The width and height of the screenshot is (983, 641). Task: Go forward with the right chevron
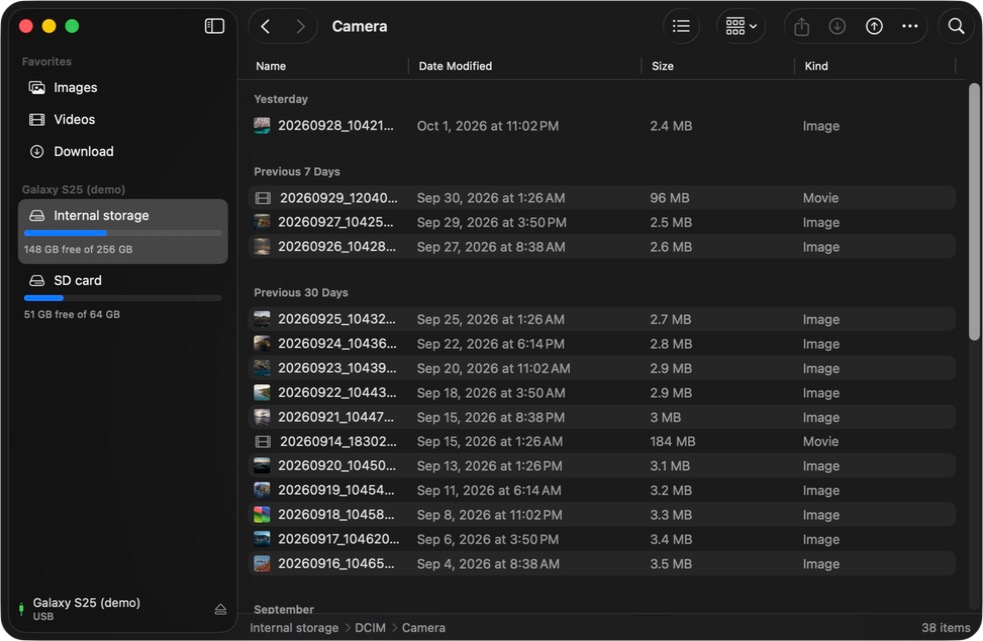point(300,26)
